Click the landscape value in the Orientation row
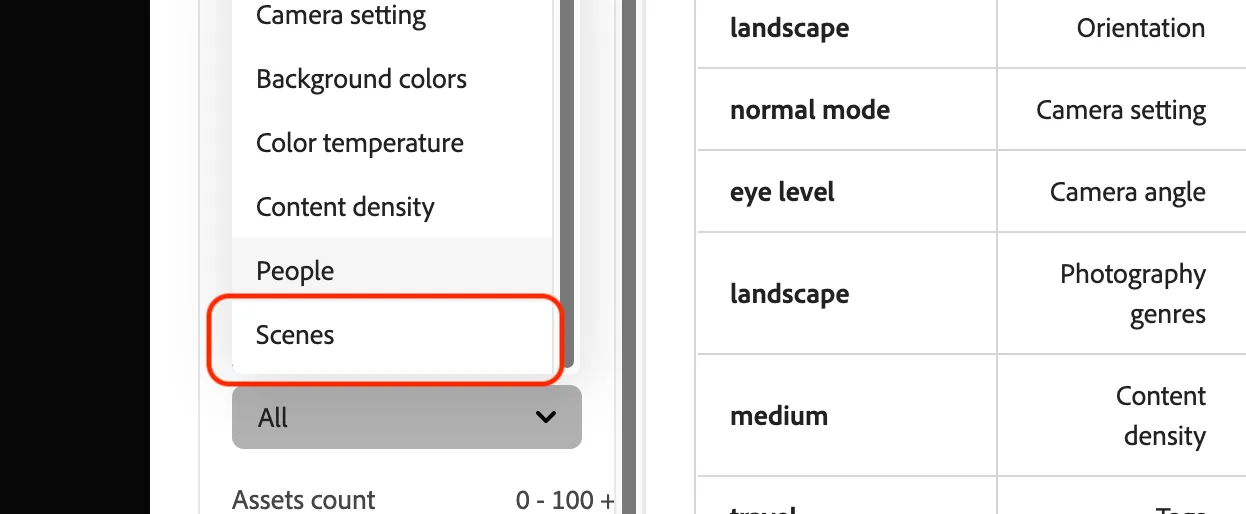Image resolution: width=1246 pixels, height=514 pixels. click(790, 28)
